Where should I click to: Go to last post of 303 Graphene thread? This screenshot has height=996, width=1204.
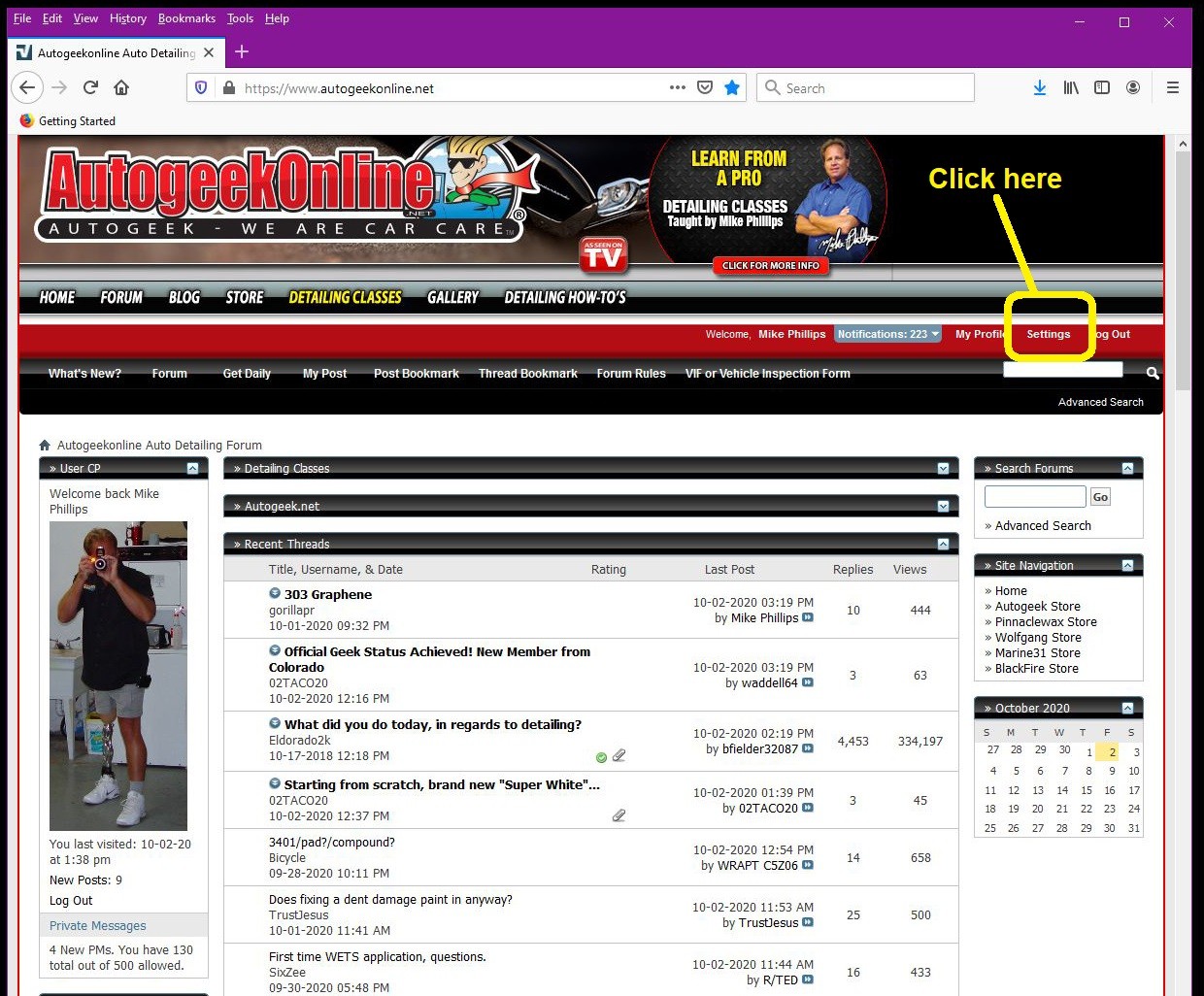pyautogui.click(x=808, y=617)
